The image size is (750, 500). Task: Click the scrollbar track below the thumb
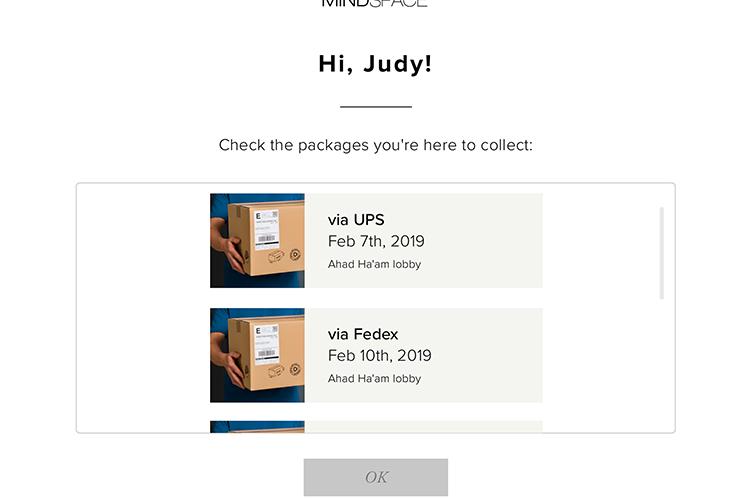tap(662, 364)
